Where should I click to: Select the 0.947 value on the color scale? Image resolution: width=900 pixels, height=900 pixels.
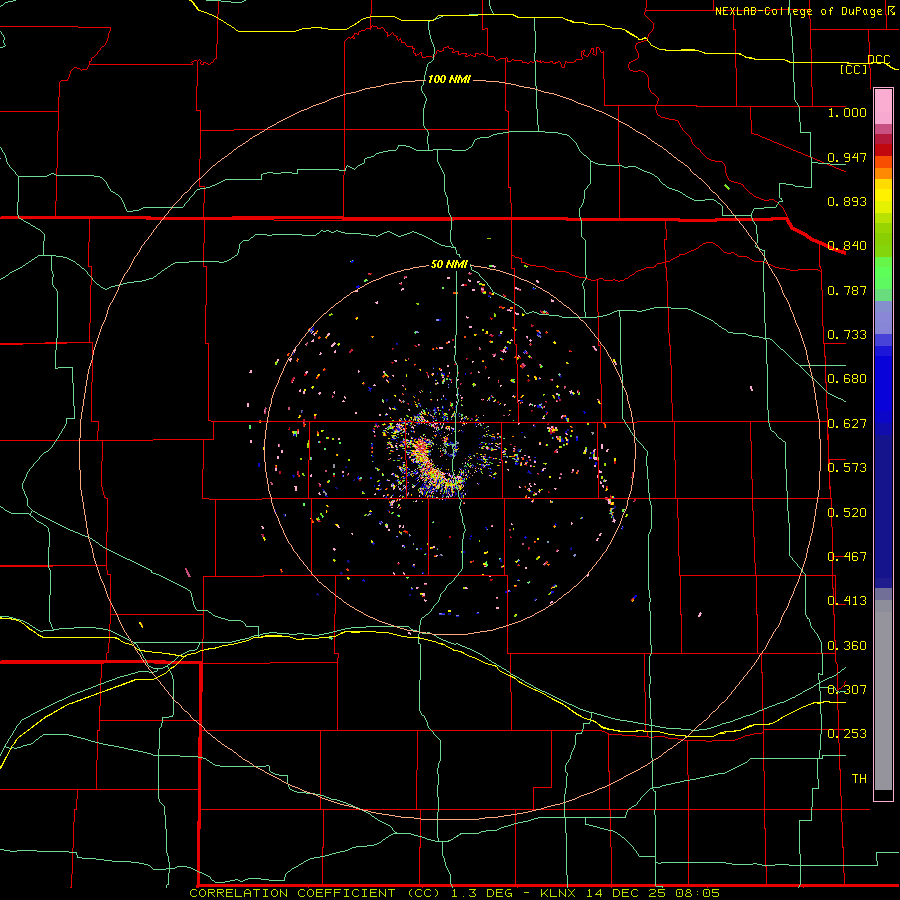pos(847,157)
